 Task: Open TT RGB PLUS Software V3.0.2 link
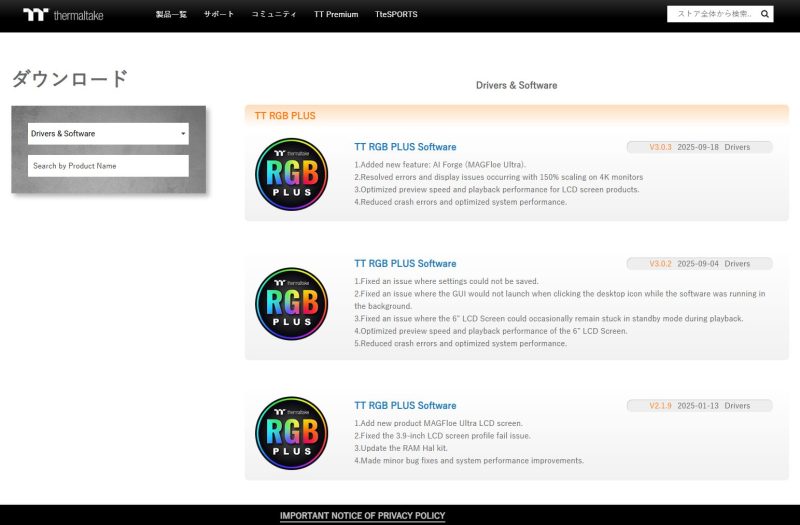click(405, 264)
